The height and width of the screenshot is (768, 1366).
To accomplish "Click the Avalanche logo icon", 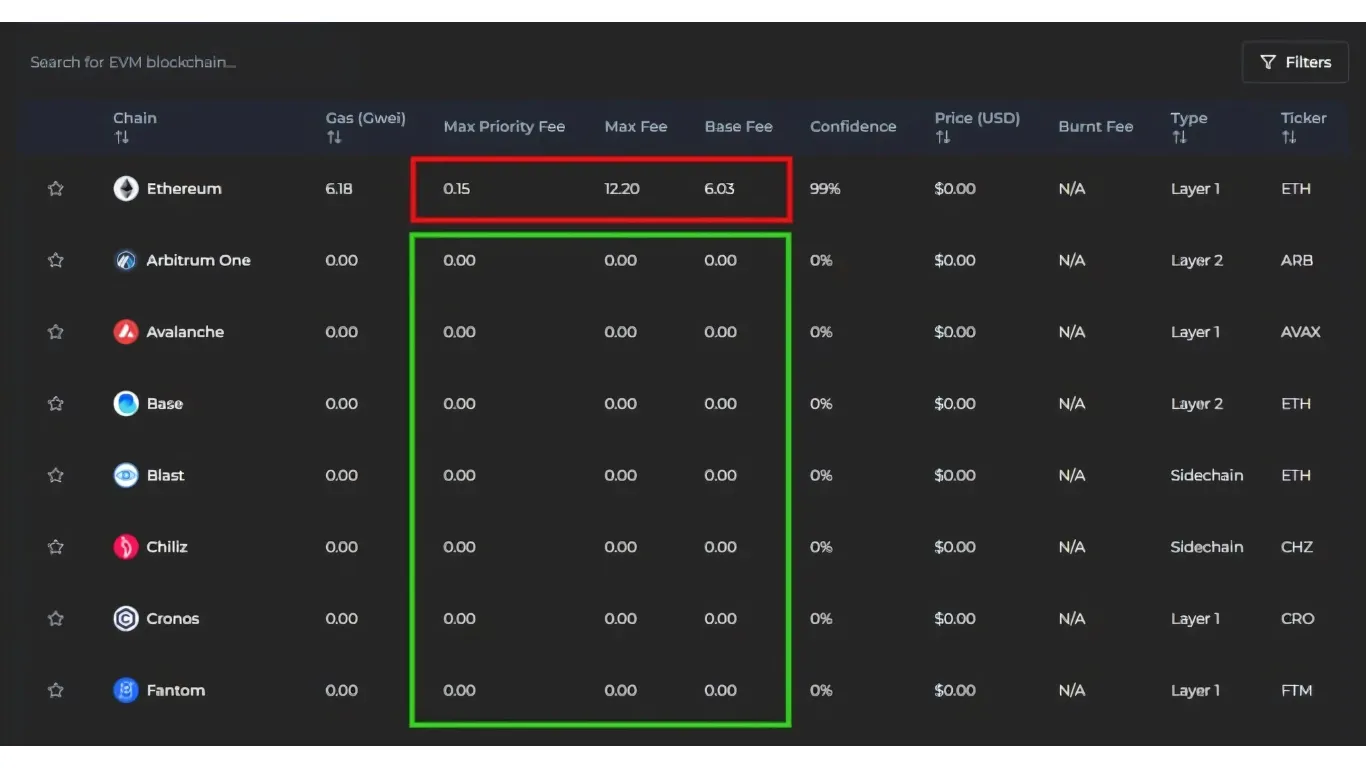I will click(x=126, y=332).
